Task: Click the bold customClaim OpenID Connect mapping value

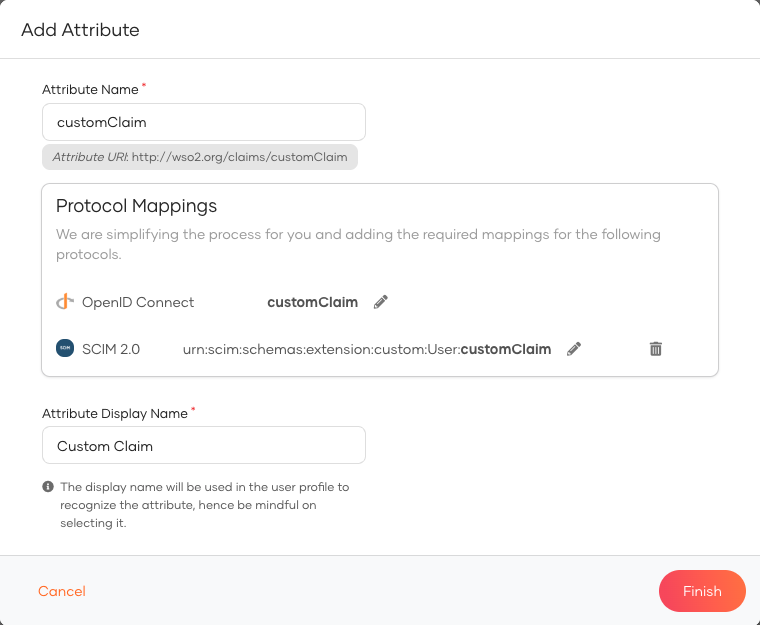Action: pos(313,302)
